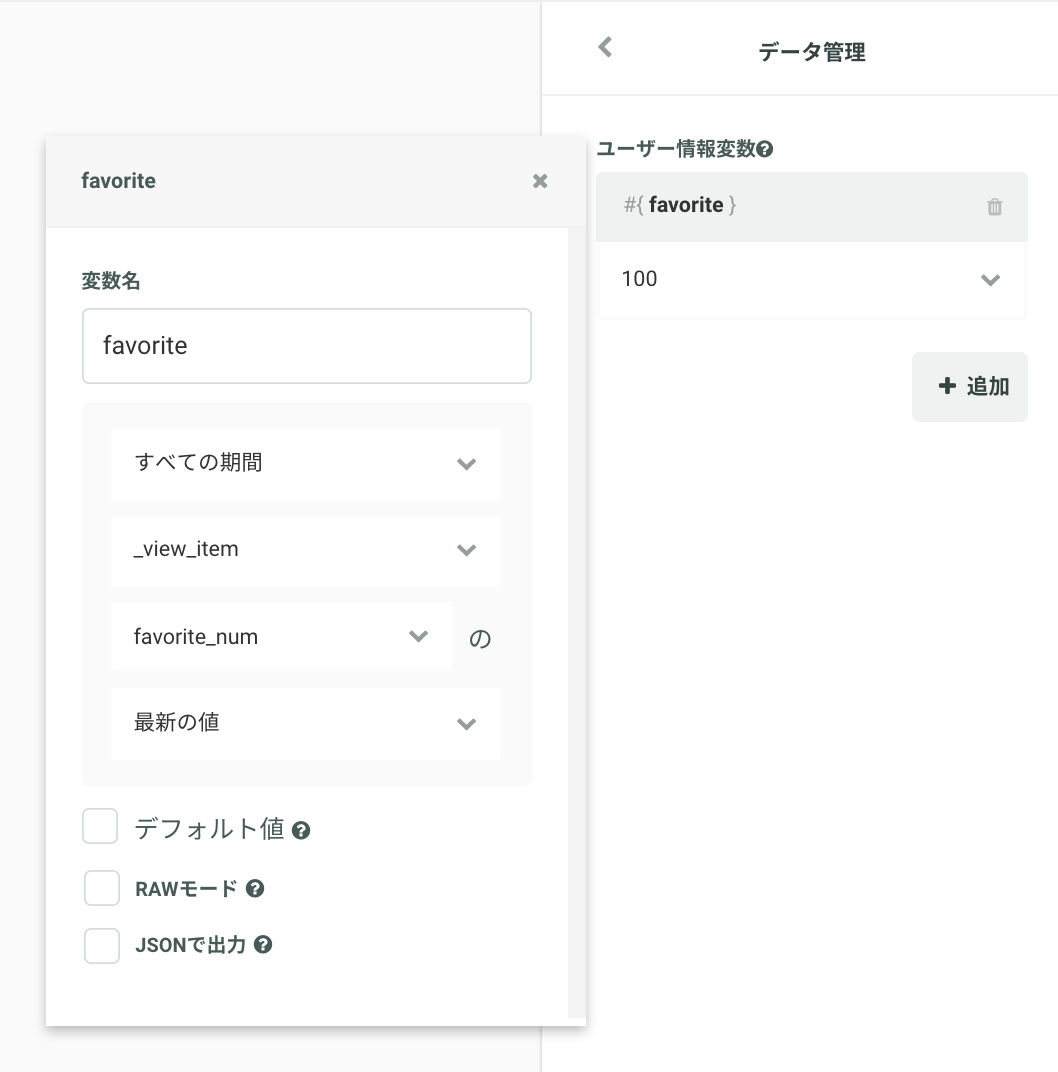Check the JSONで出力 checkbox
This screenshot has height=1072, width=1058.
tap(102, 946)
